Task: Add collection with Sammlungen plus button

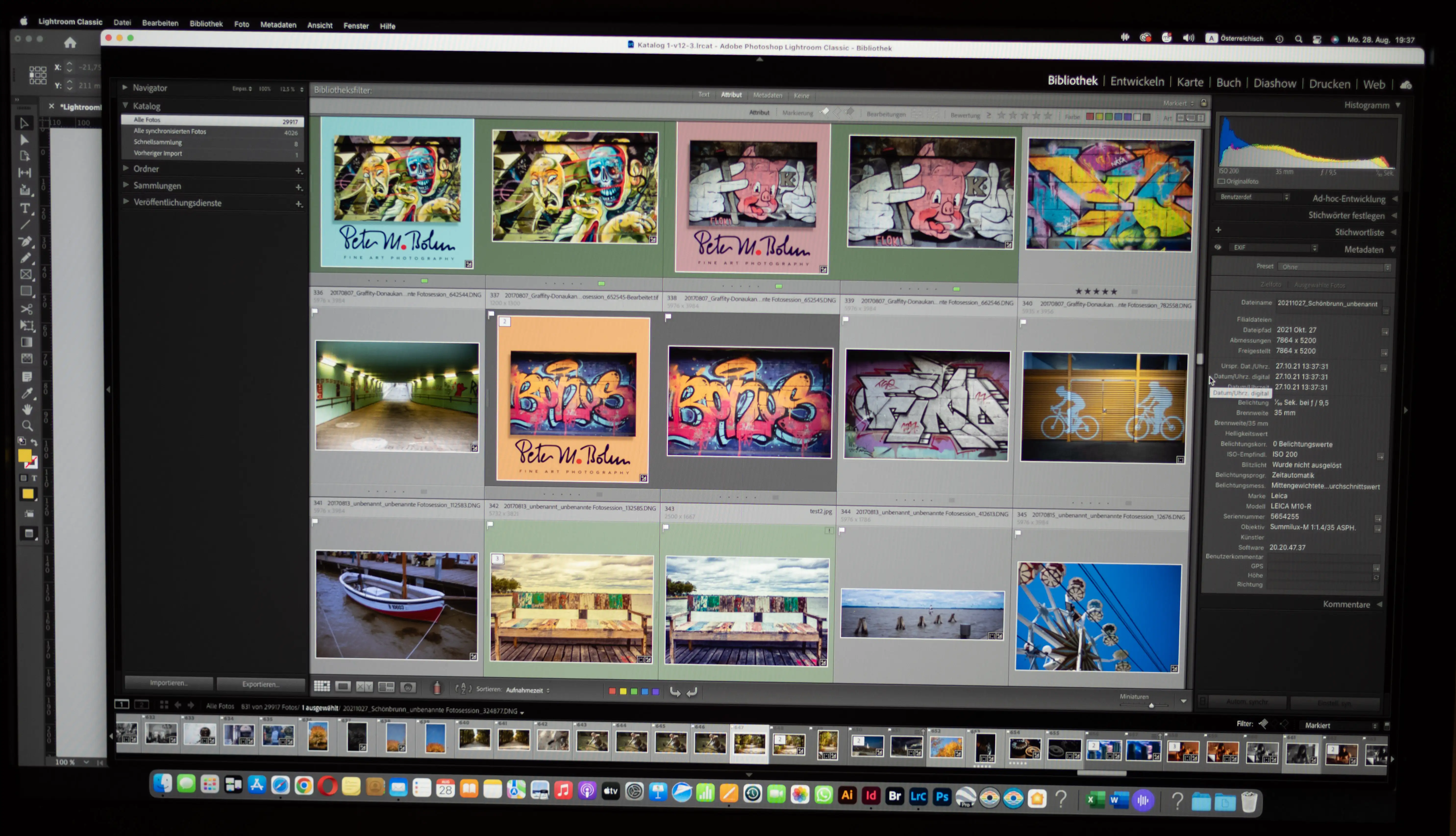Action: (x=299, y=187)
